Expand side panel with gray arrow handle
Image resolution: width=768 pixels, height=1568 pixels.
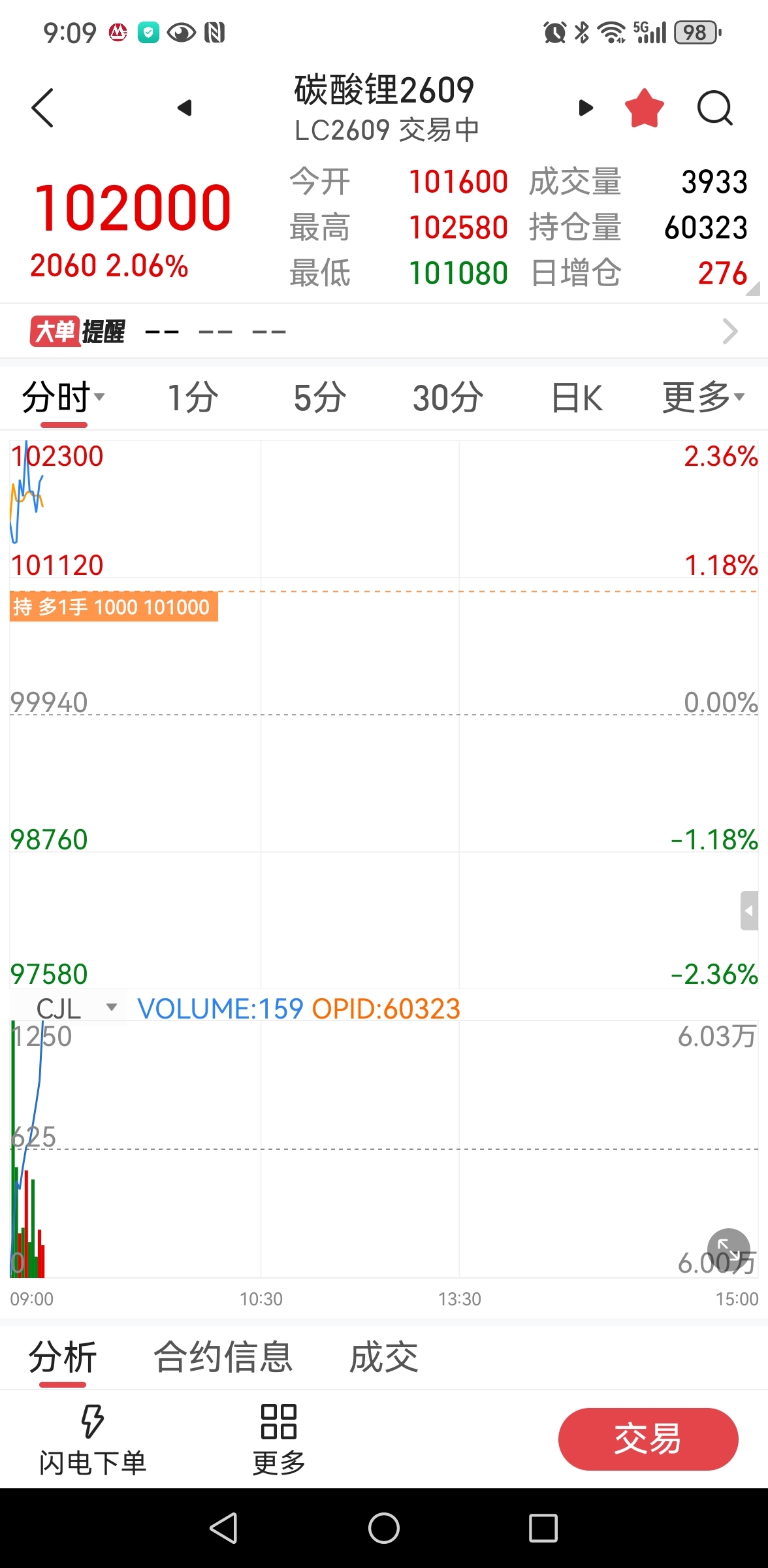coord(749,910)
